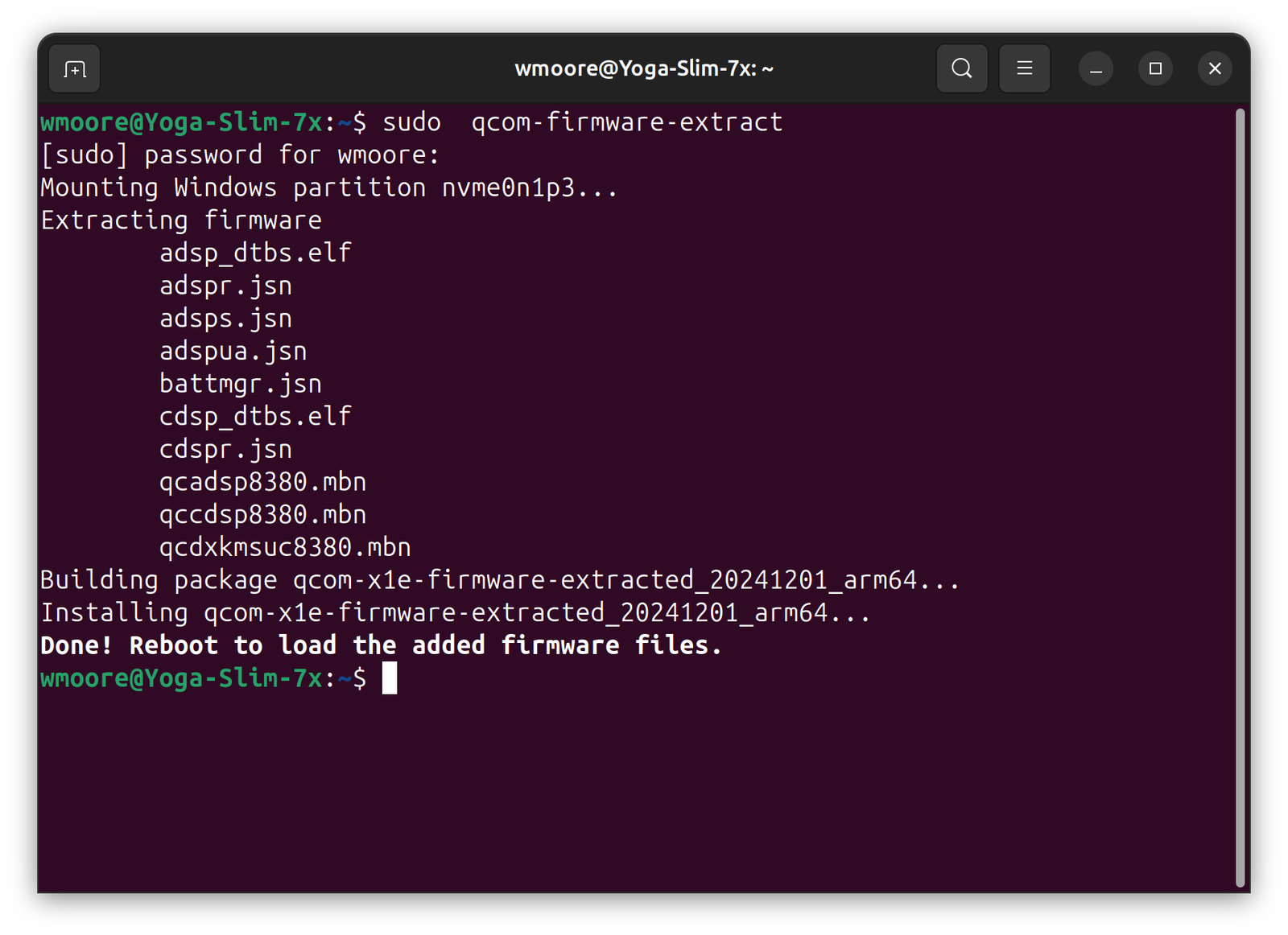This screenshot has width=1288, height=935.
Task: Click the "Installing qcom-x1e-firmware" line
Action: (x=455, y=613)
